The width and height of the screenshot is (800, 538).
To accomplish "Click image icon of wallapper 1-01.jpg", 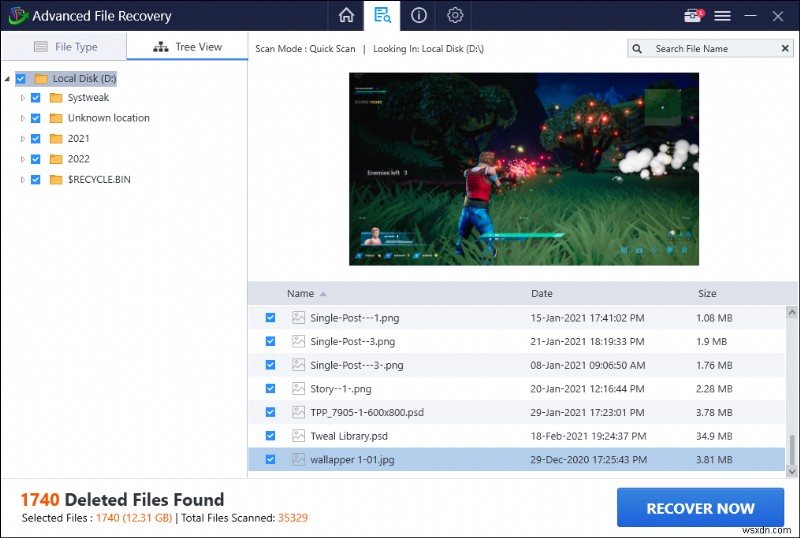I will click(298, 459).
